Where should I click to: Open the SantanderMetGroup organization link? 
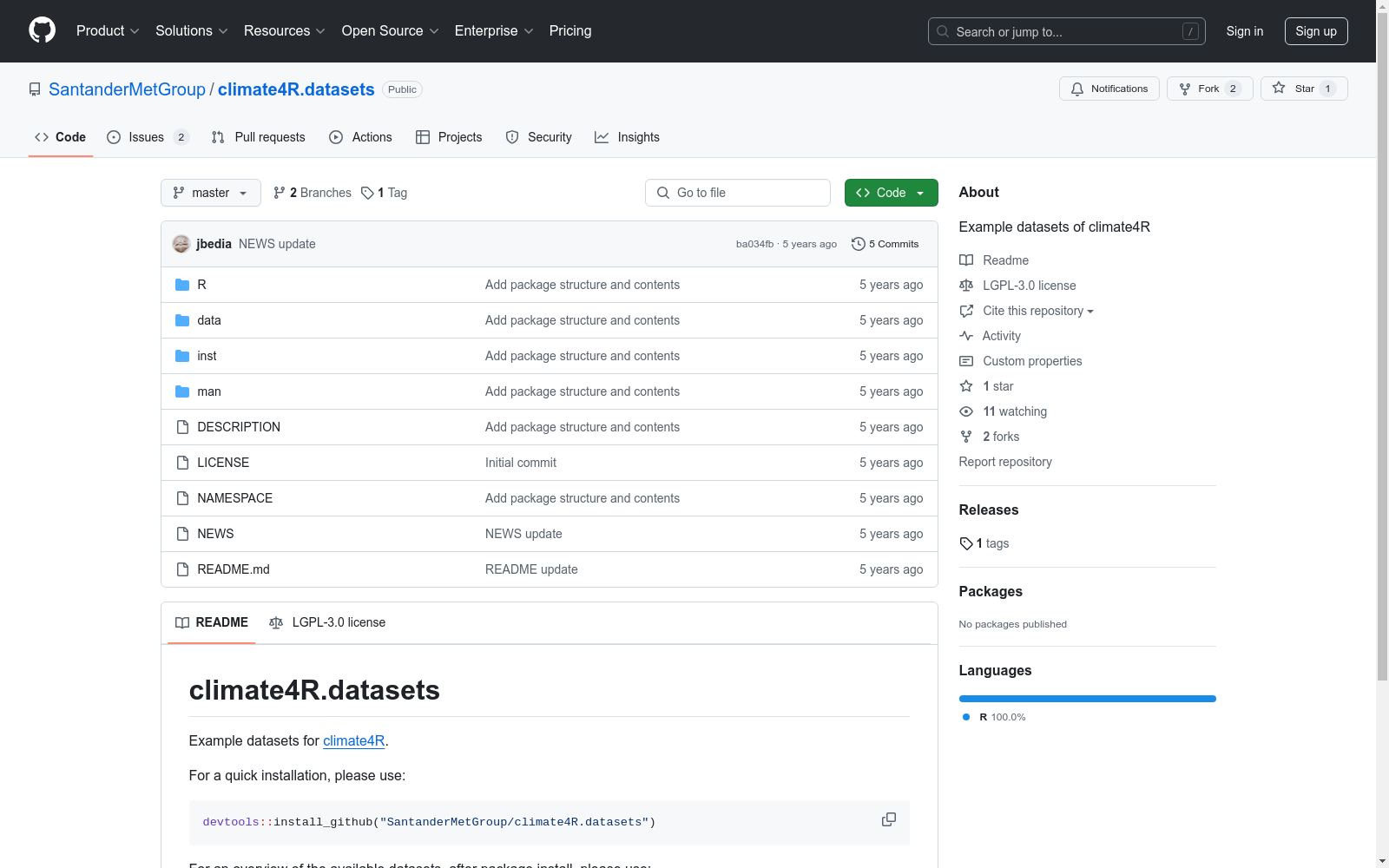[127, 89]
